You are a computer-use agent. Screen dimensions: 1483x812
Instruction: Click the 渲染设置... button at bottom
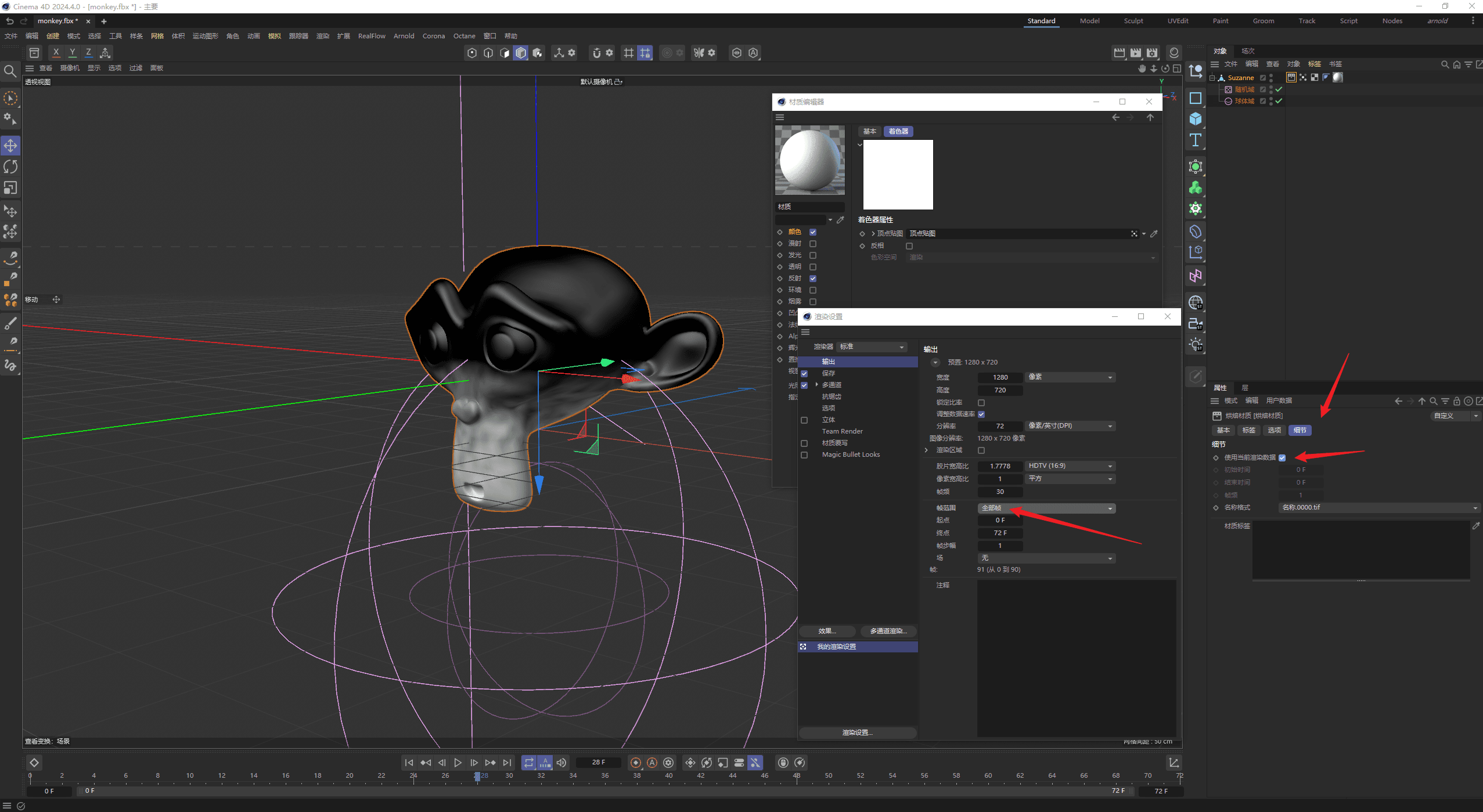858,733
